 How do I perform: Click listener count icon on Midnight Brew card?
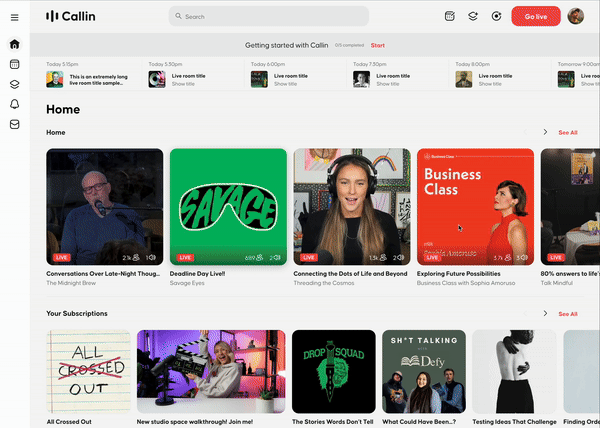pos(136,258)
